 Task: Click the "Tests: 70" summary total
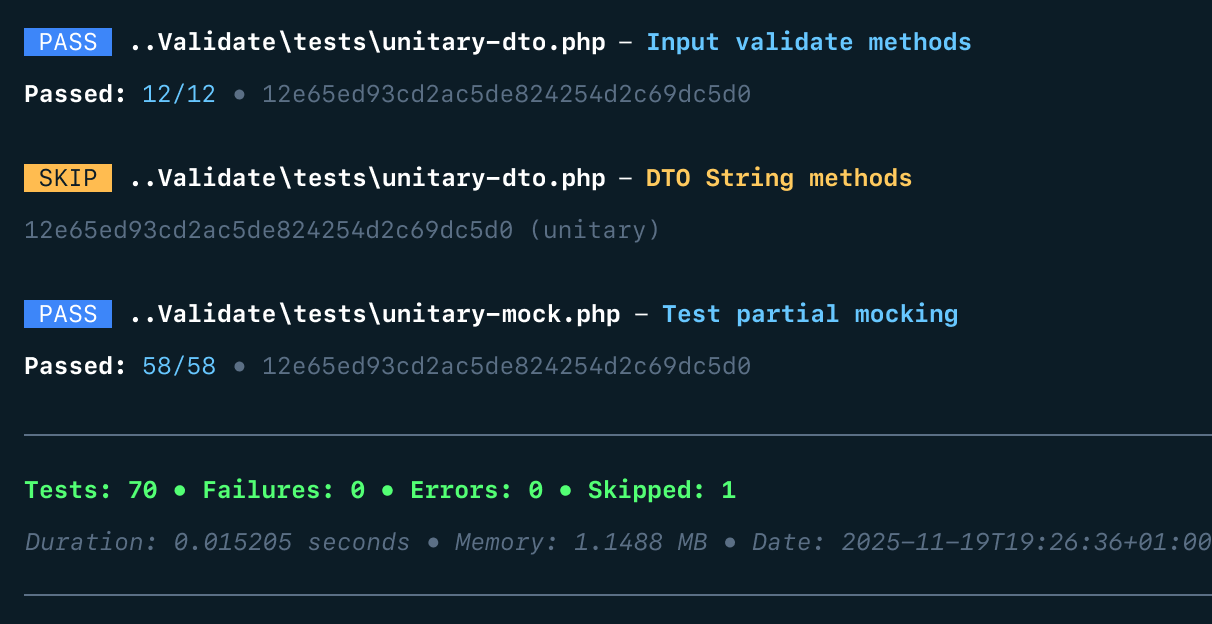pos(91,490)
